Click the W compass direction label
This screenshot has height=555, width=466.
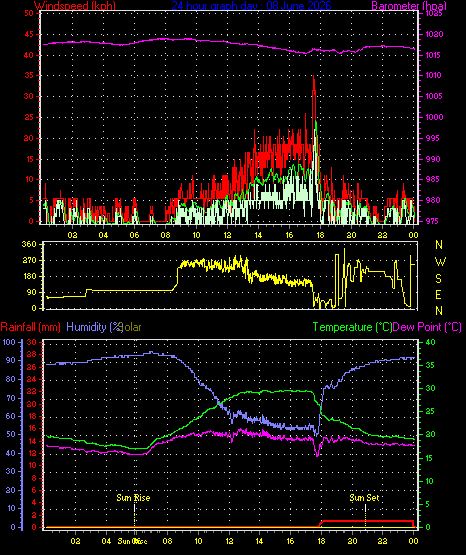click(440, 262)
